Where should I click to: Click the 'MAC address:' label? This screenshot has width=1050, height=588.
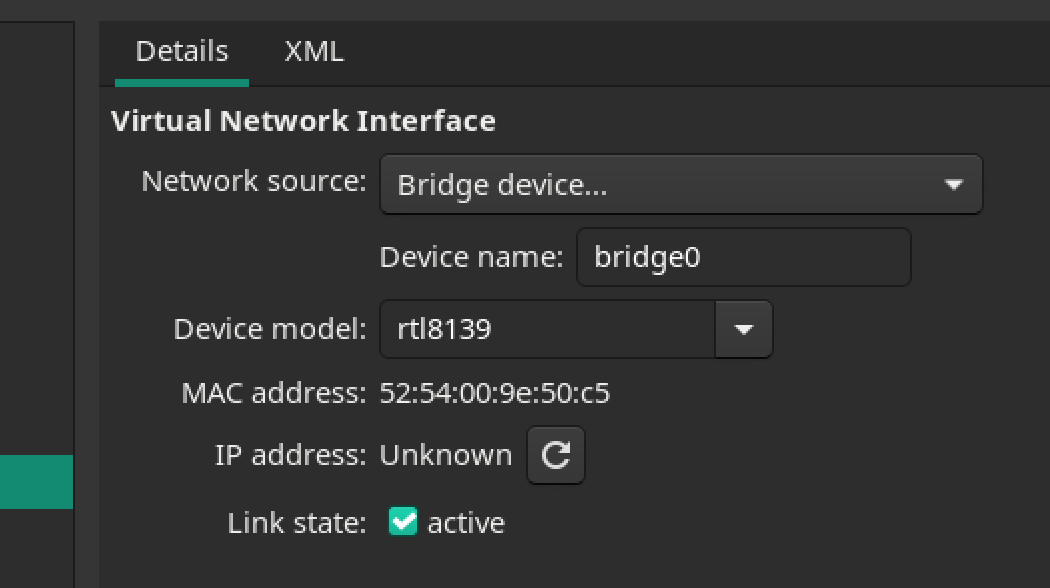pos(274,393)
